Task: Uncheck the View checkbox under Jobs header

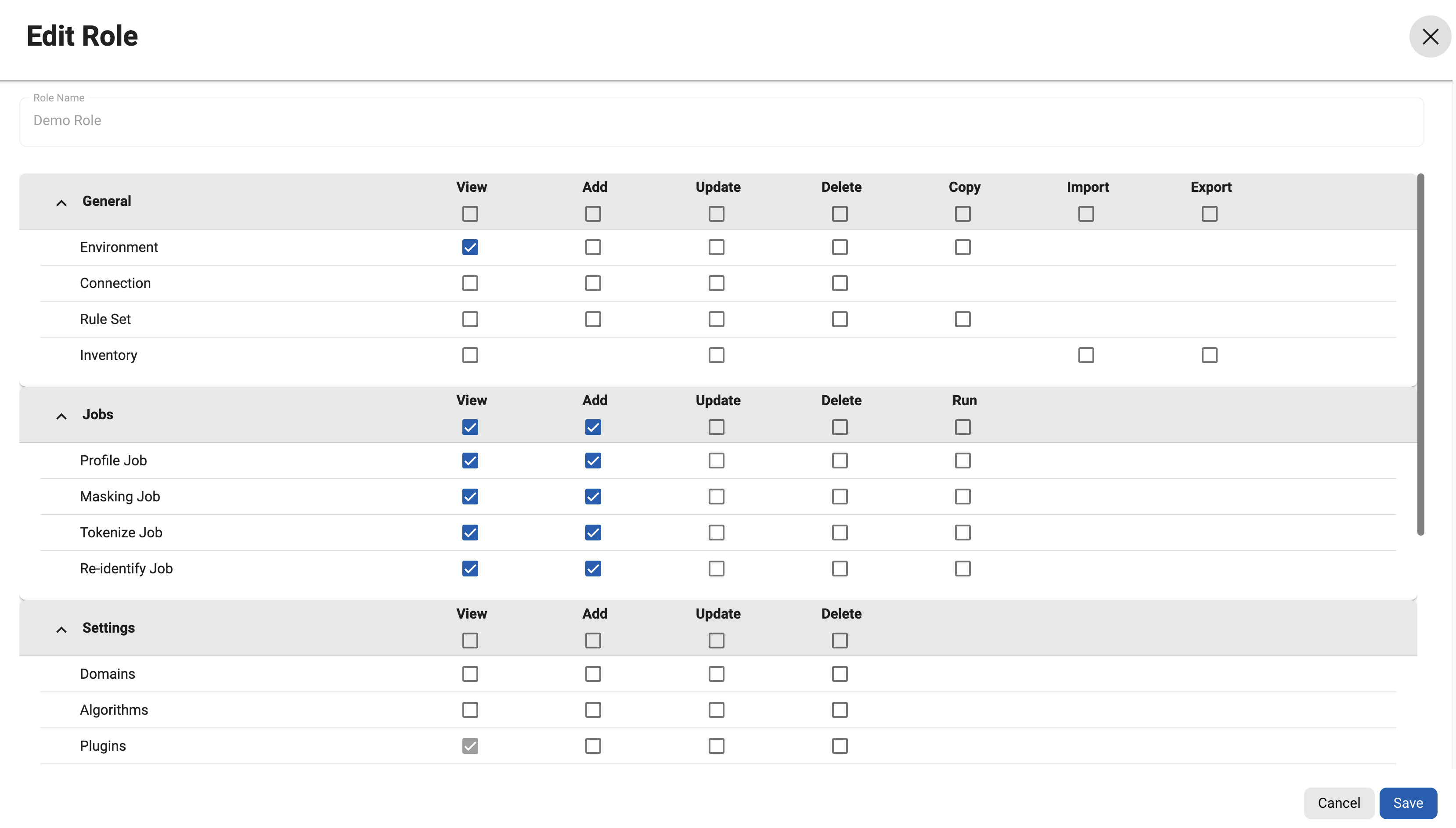Action: 470,427
